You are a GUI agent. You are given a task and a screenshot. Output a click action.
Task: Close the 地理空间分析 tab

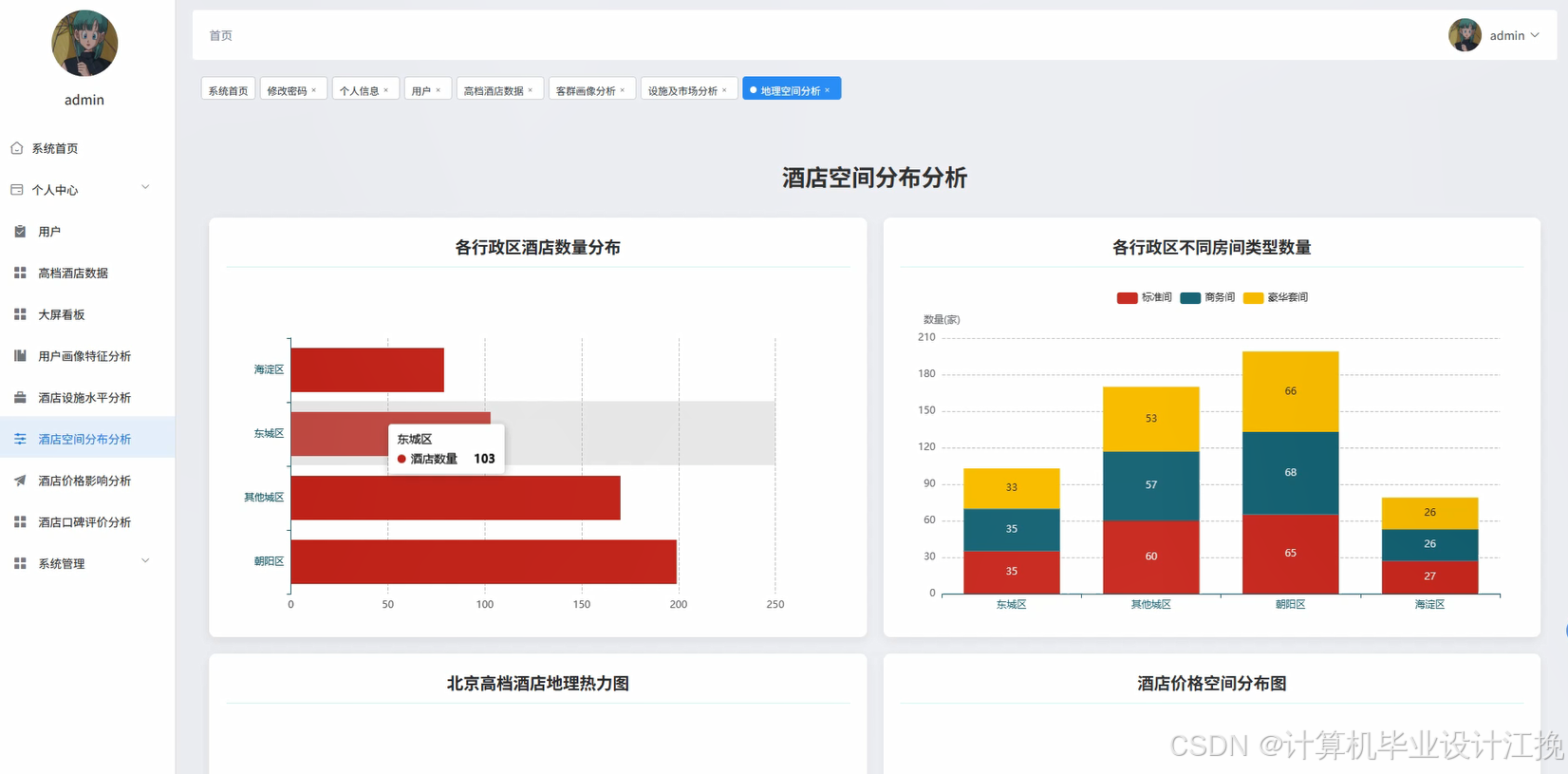click(827, 90)
